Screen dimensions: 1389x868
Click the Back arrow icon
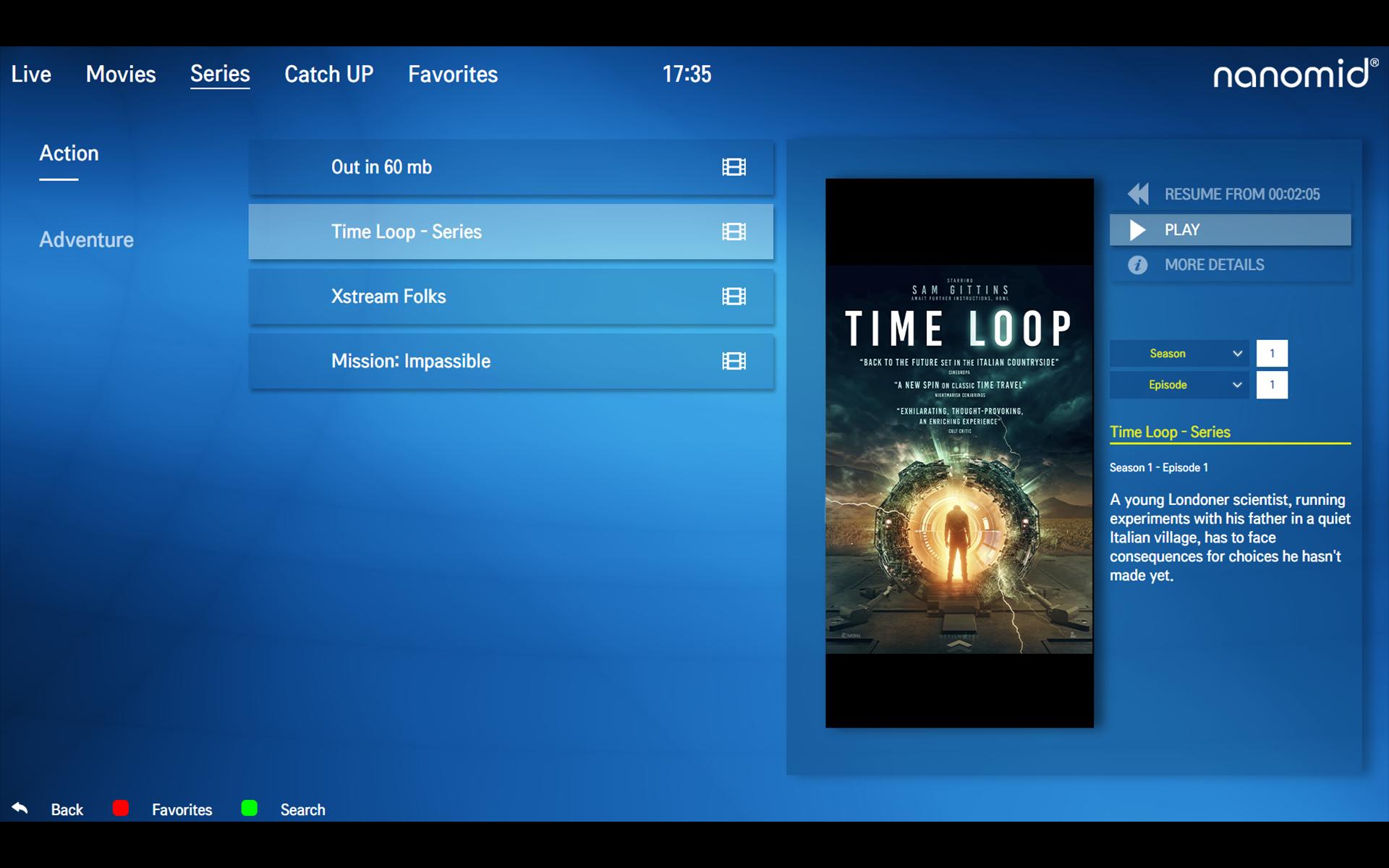click(20, 808)
